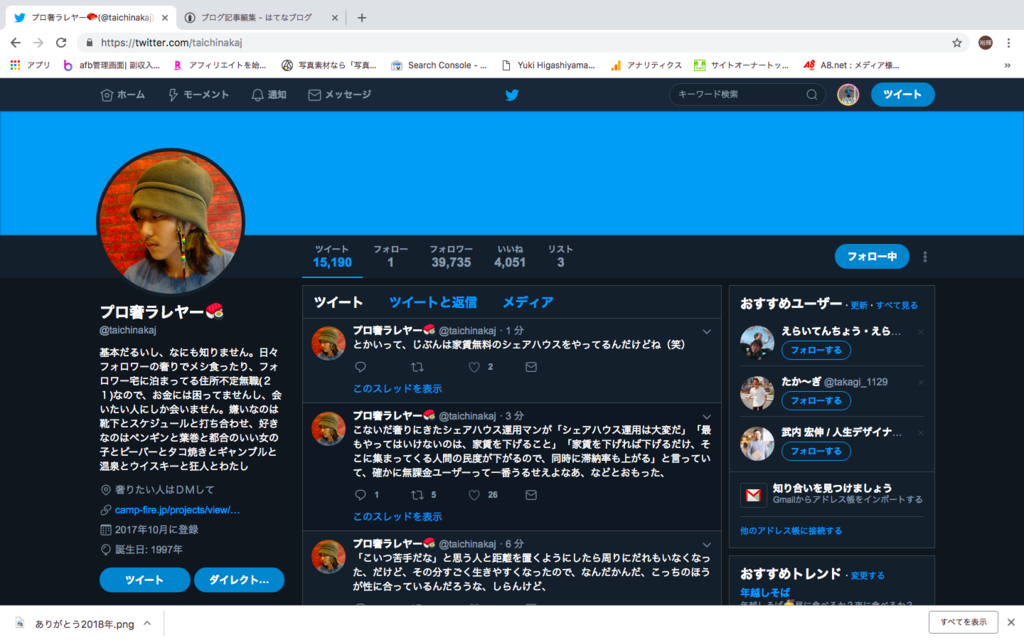Screen dimensions: 1024x640
Task: Open the Home (ホーム) nav item
Action: [x=123, y=95]
